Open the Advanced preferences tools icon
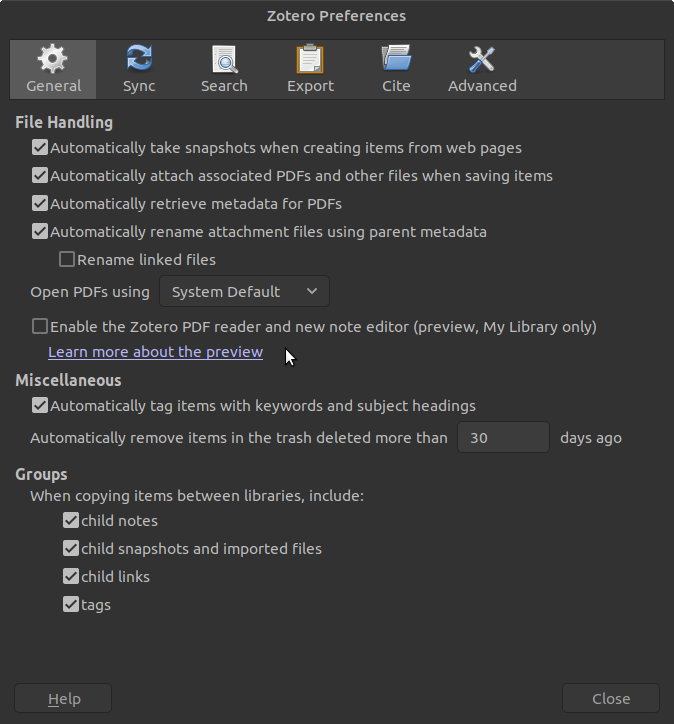This screenshot has height=724, width=674. pos(482,59)
